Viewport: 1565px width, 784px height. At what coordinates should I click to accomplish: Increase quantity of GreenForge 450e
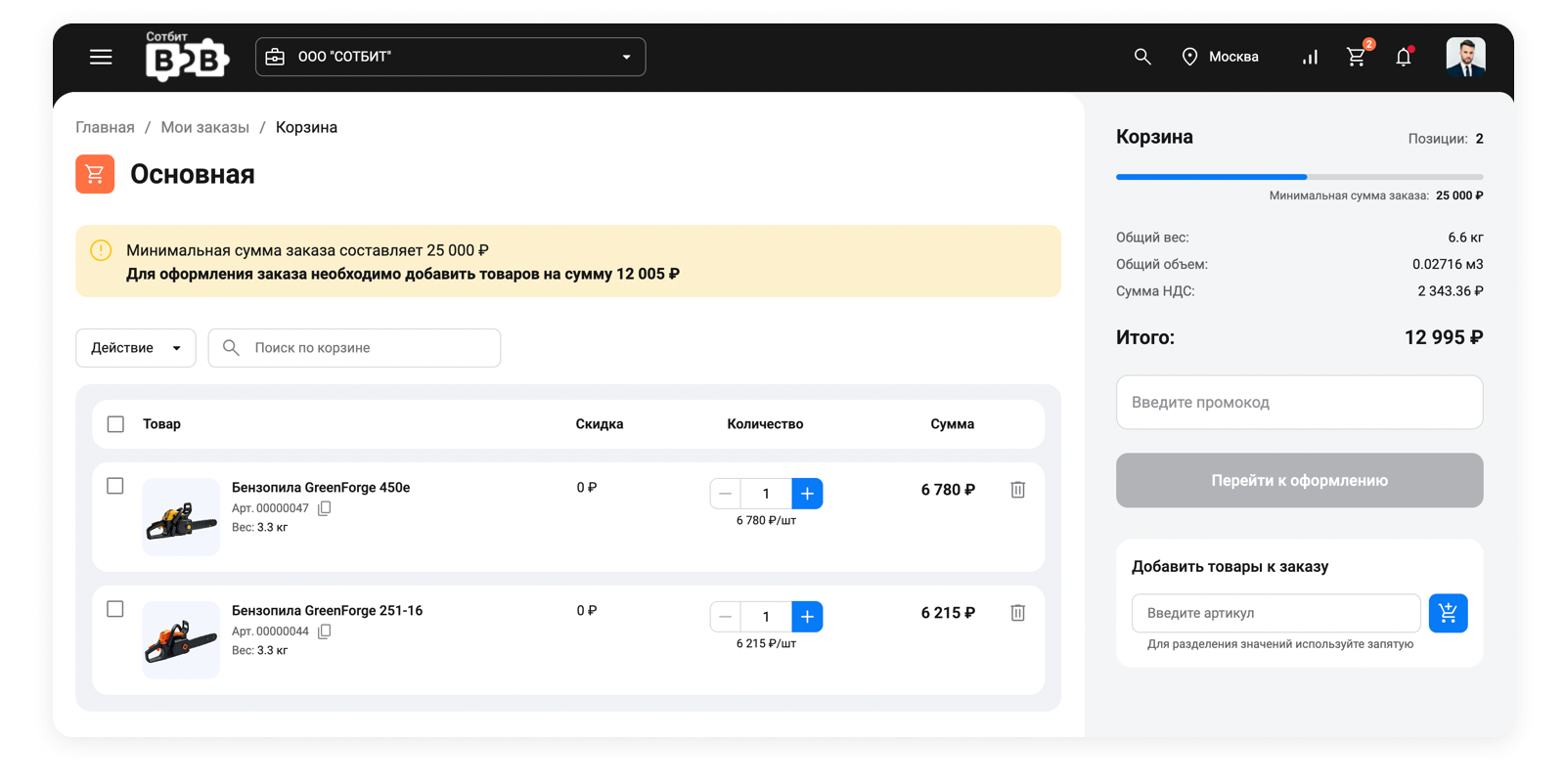pos(807,494)
